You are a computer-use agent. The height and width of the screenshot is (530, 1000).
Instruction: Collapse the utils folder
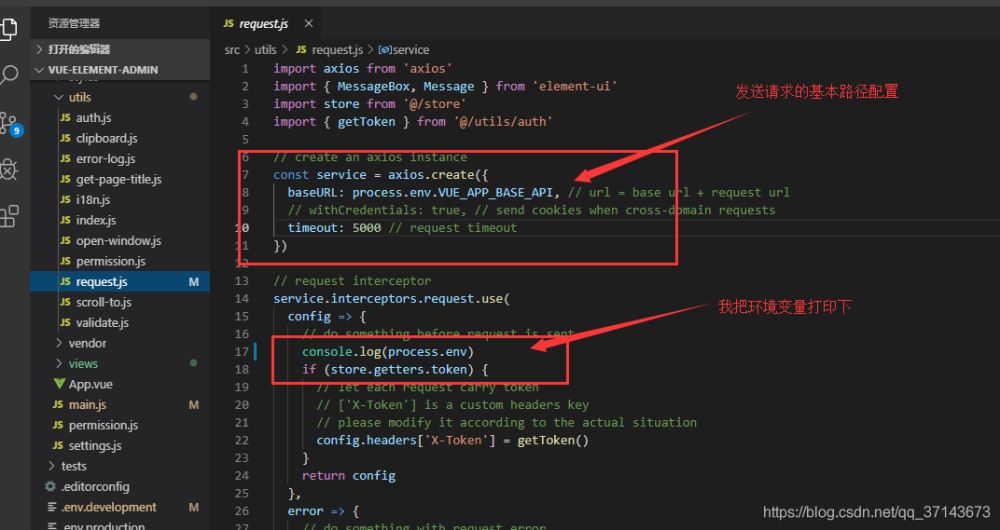[x=58, y=97]
